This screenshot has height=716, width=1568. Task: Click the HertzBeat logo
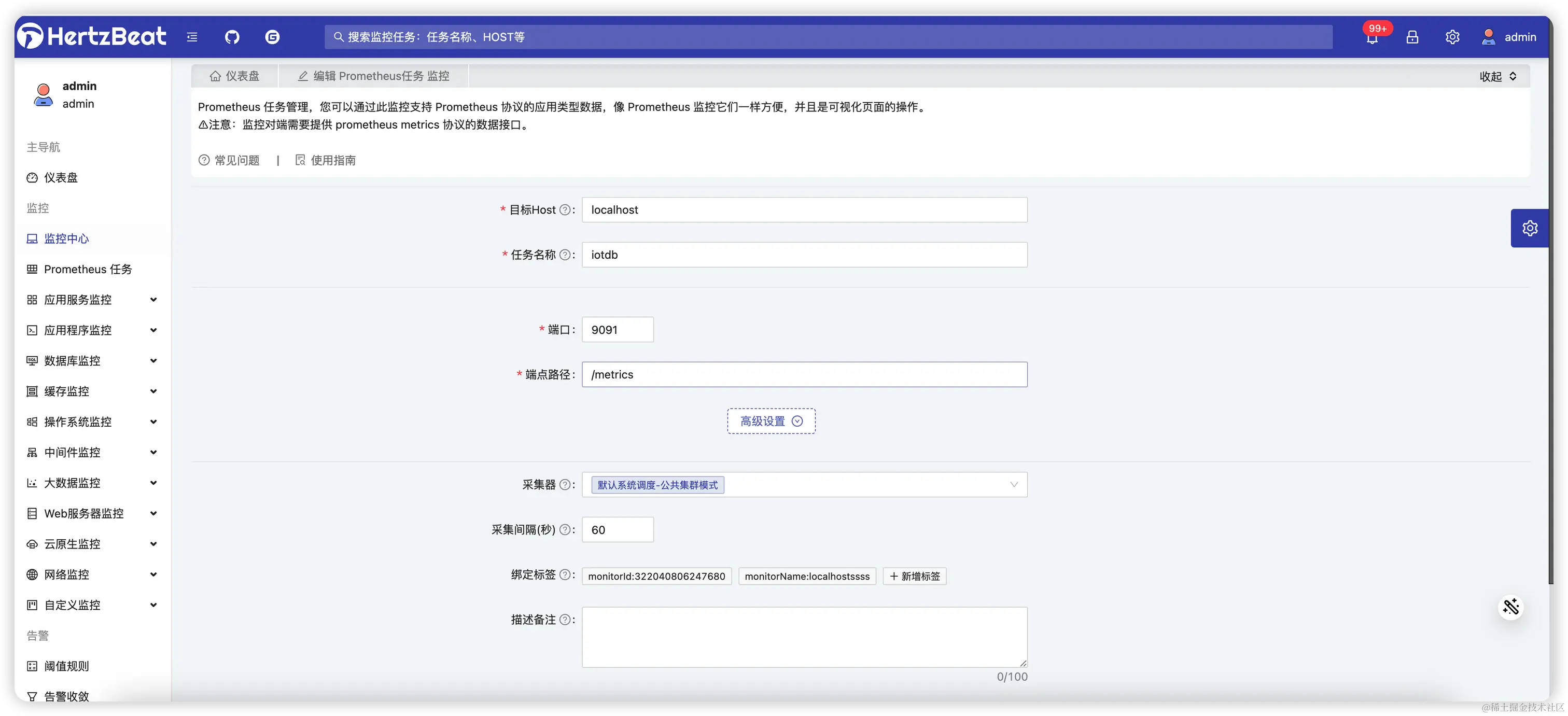91,36
